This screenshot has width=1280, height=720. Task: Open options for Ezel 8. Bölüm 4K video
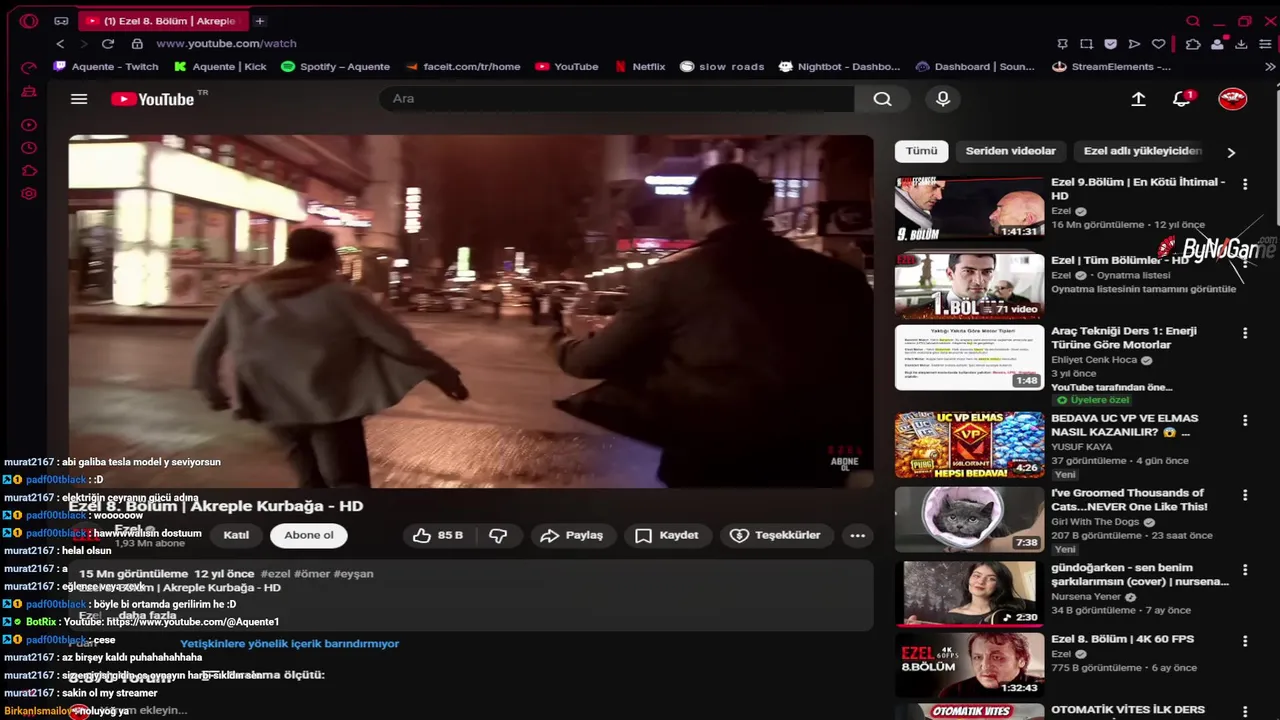pos(1245,642)
